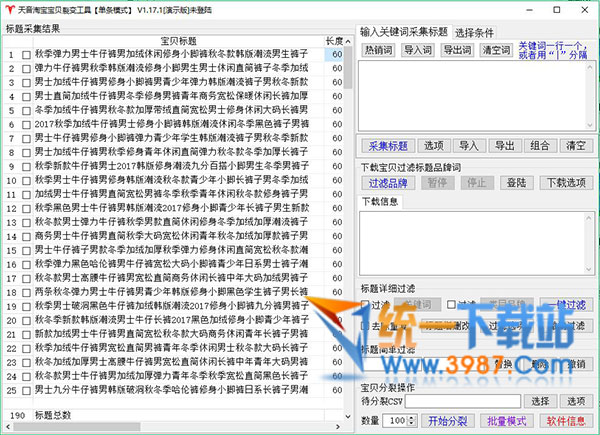
Task: Start collecting with the 采集标题 button
Action: [386, 145]
